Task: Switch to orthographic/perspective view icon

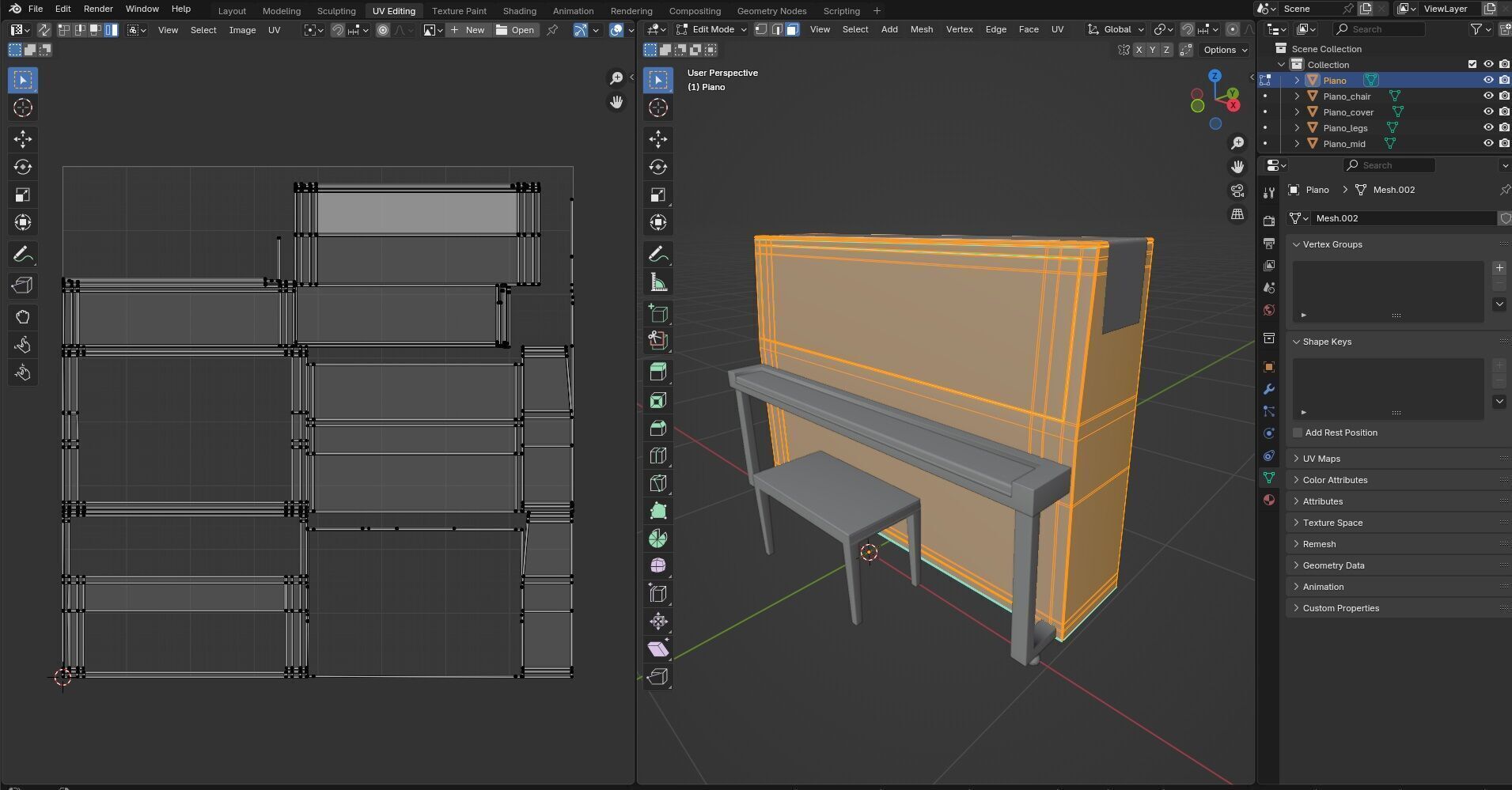Action: pos(1237,214)
